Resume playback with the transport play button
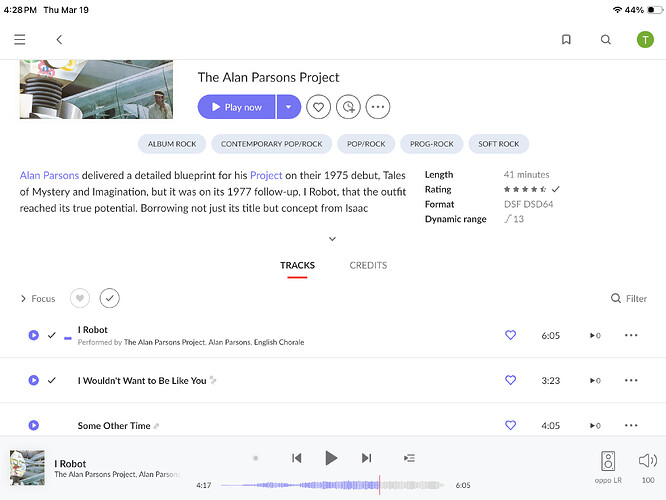 click(x=331, y=458)
